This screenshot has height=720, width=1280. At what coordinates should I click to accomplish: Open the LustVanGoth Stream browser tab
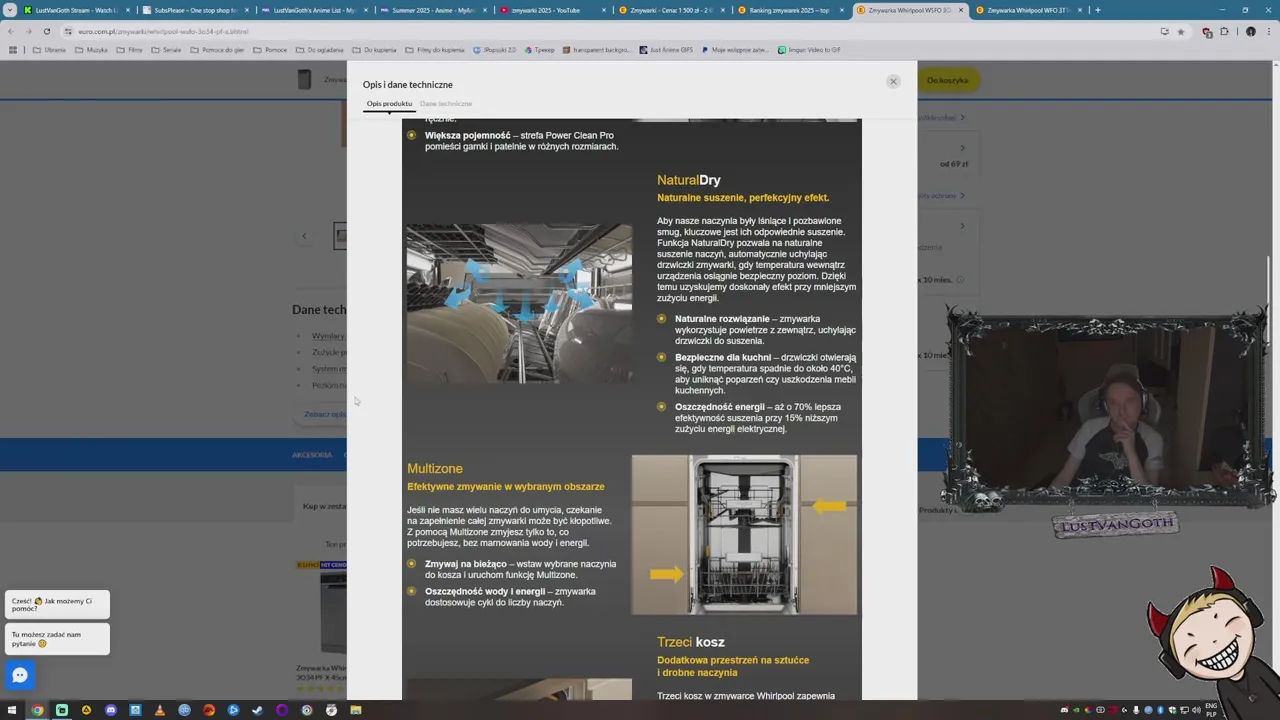[x=75, y=10]
